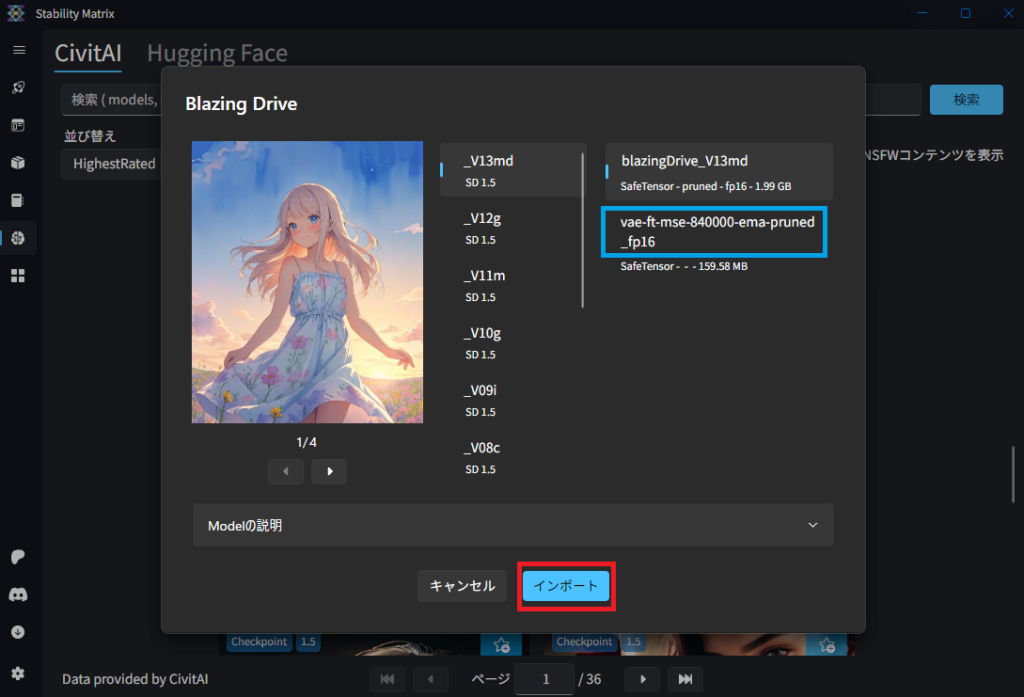The height and width of the screenshot is (697, 1024).
Task: Open the Packages cube icon in sidebar
Action: click(x=18, y=163)
